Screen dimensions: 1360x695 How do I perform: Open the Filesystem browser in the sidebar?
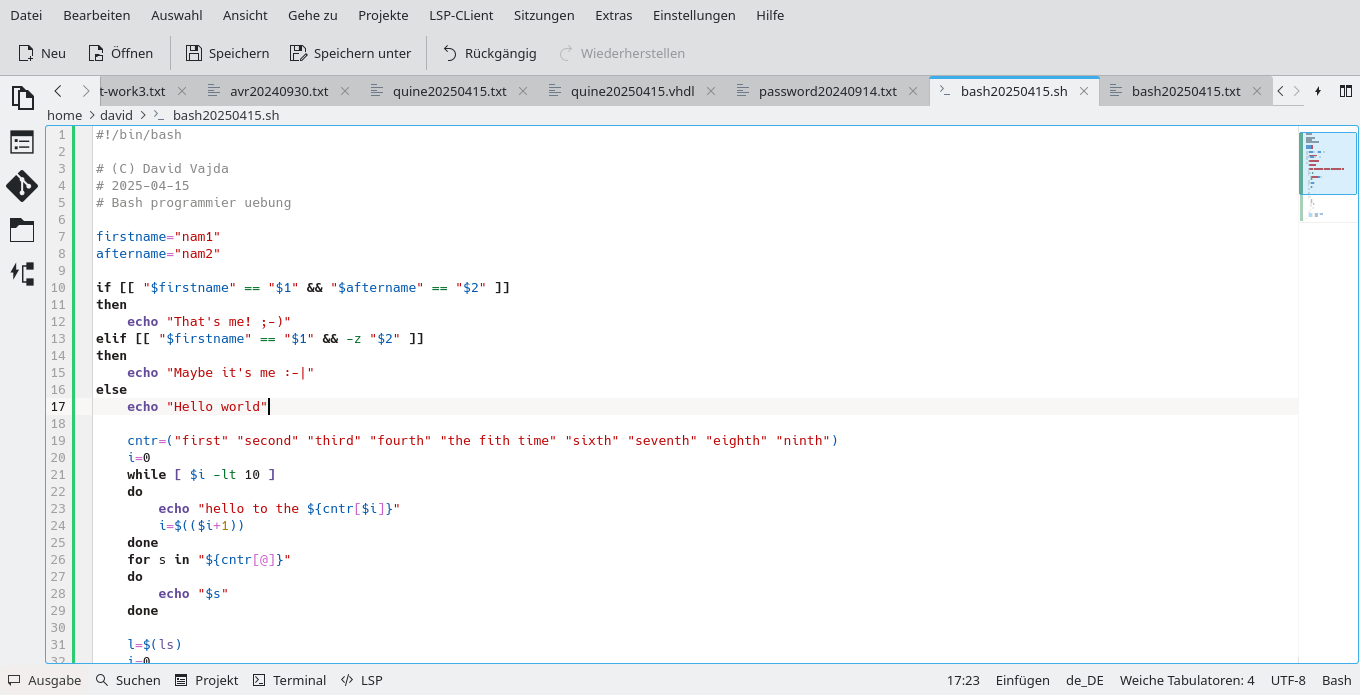22,230
